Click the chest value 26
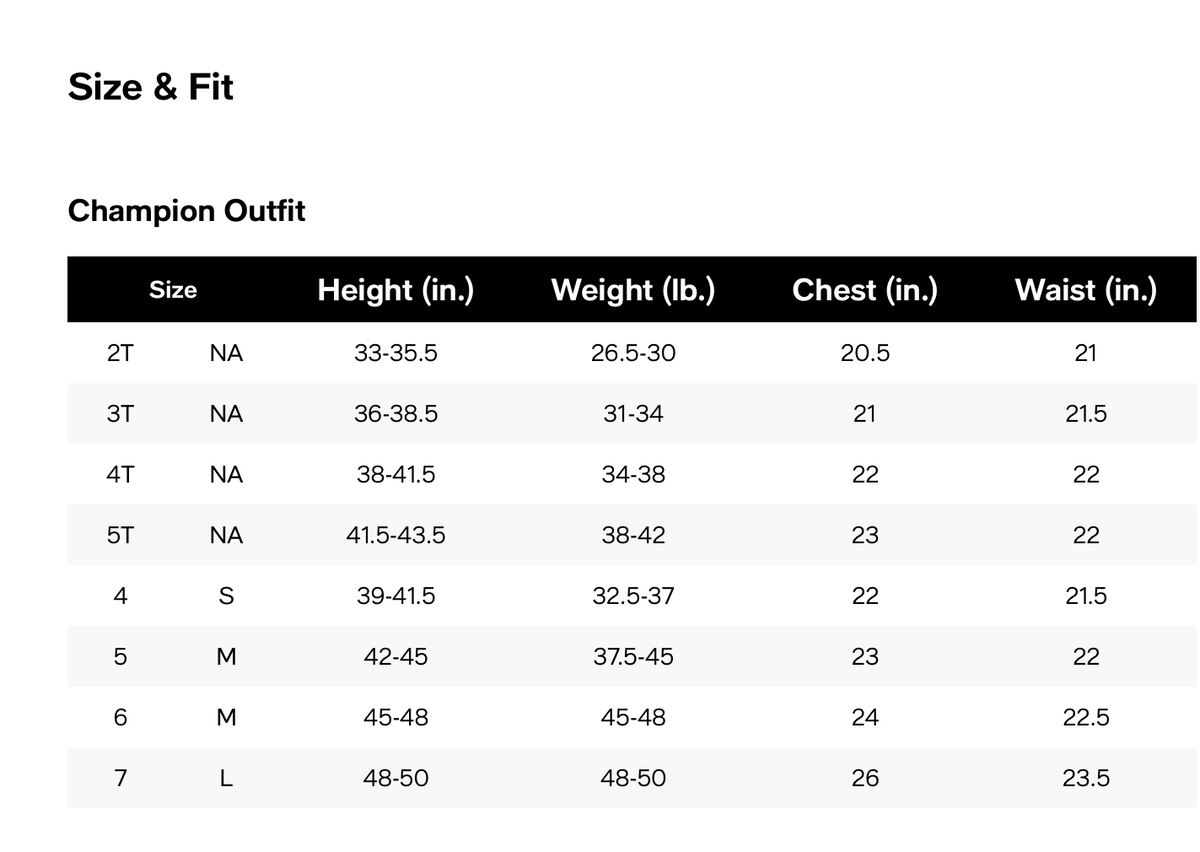1200x852 pixels. pyautogui.click(x=865, y=778)
